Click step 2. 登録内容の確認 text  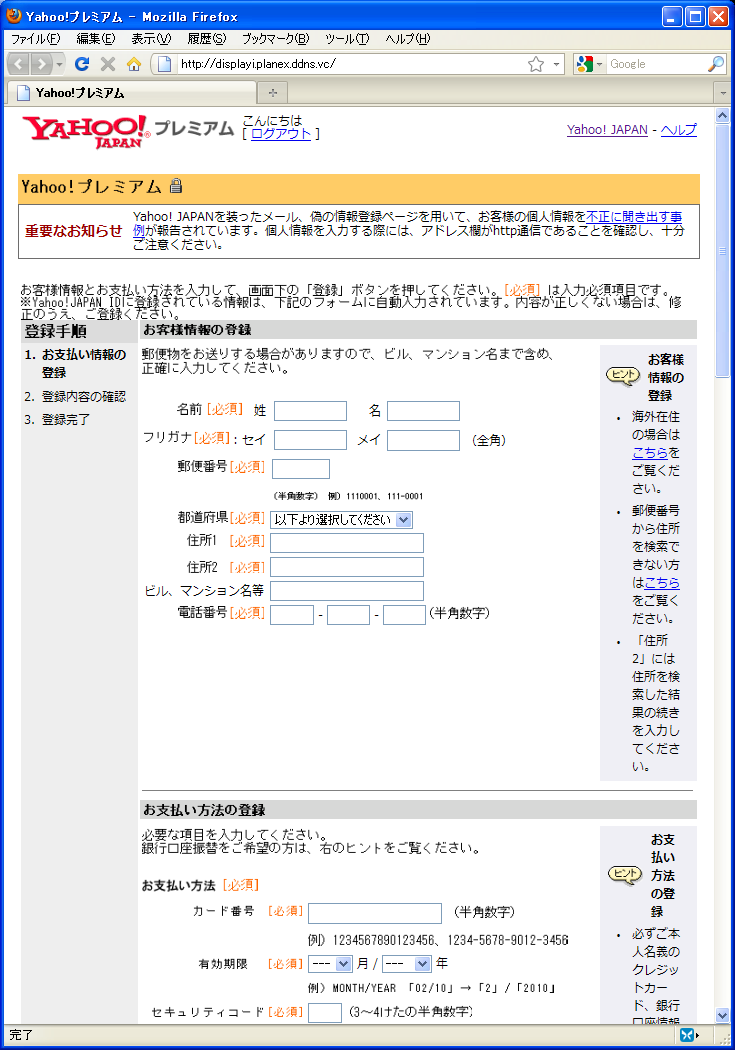[x=75, y=396]
